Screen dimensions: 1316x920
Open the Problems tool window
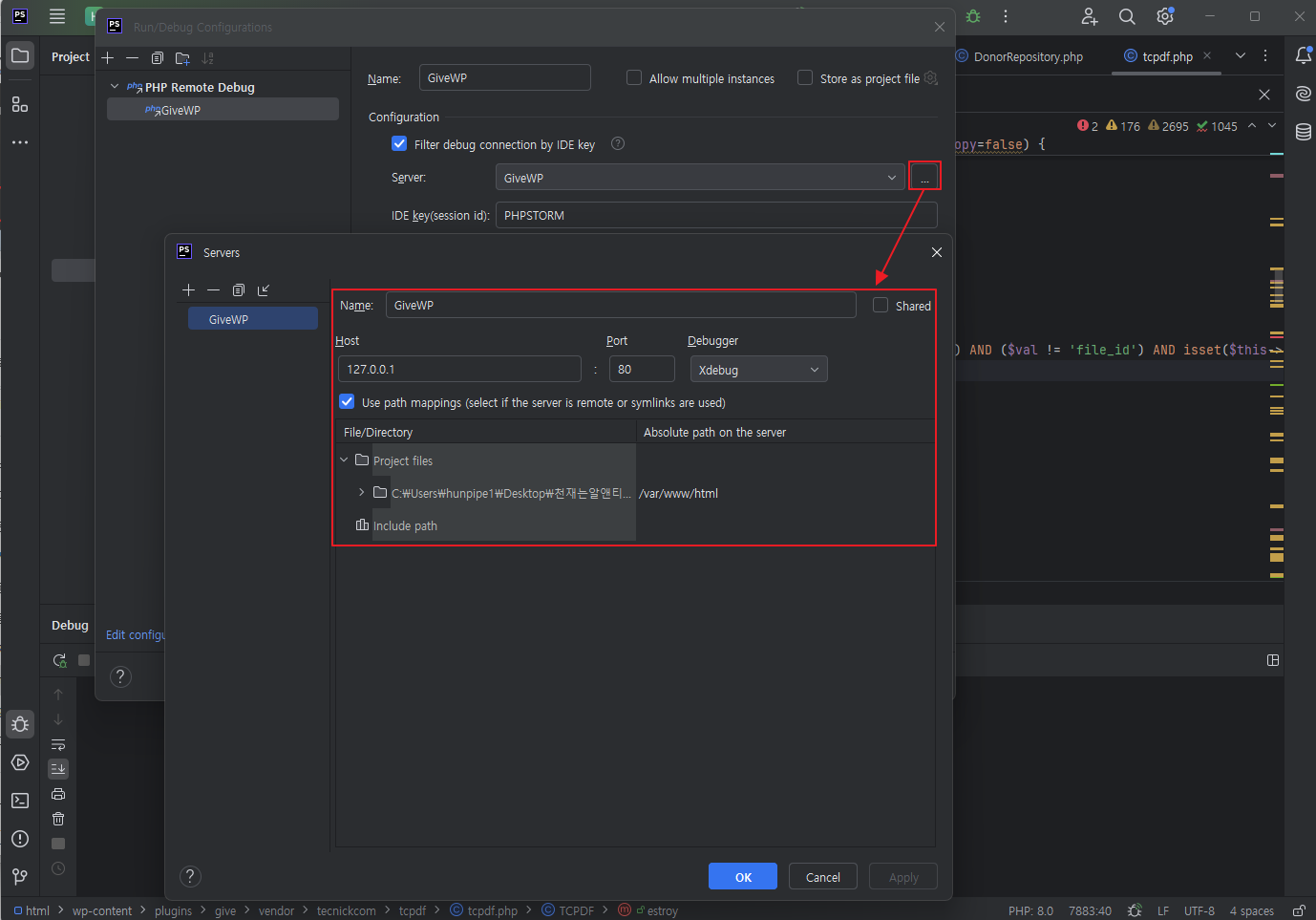(20, 839)
